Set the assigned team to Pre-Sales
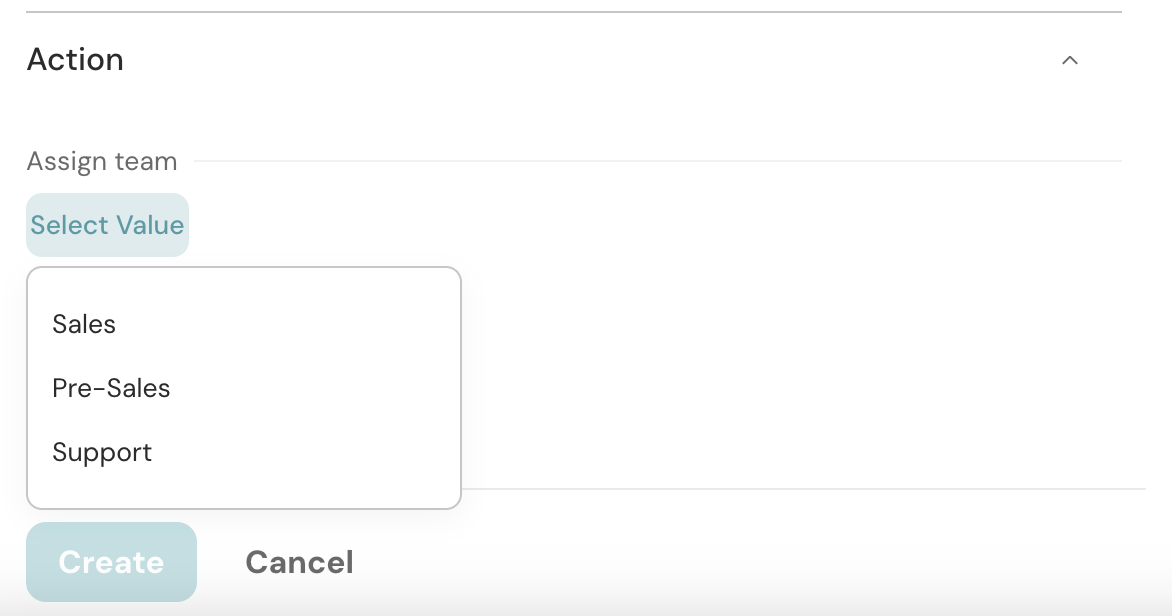This screenshot has width=1172, height=616. pos(111,388)
